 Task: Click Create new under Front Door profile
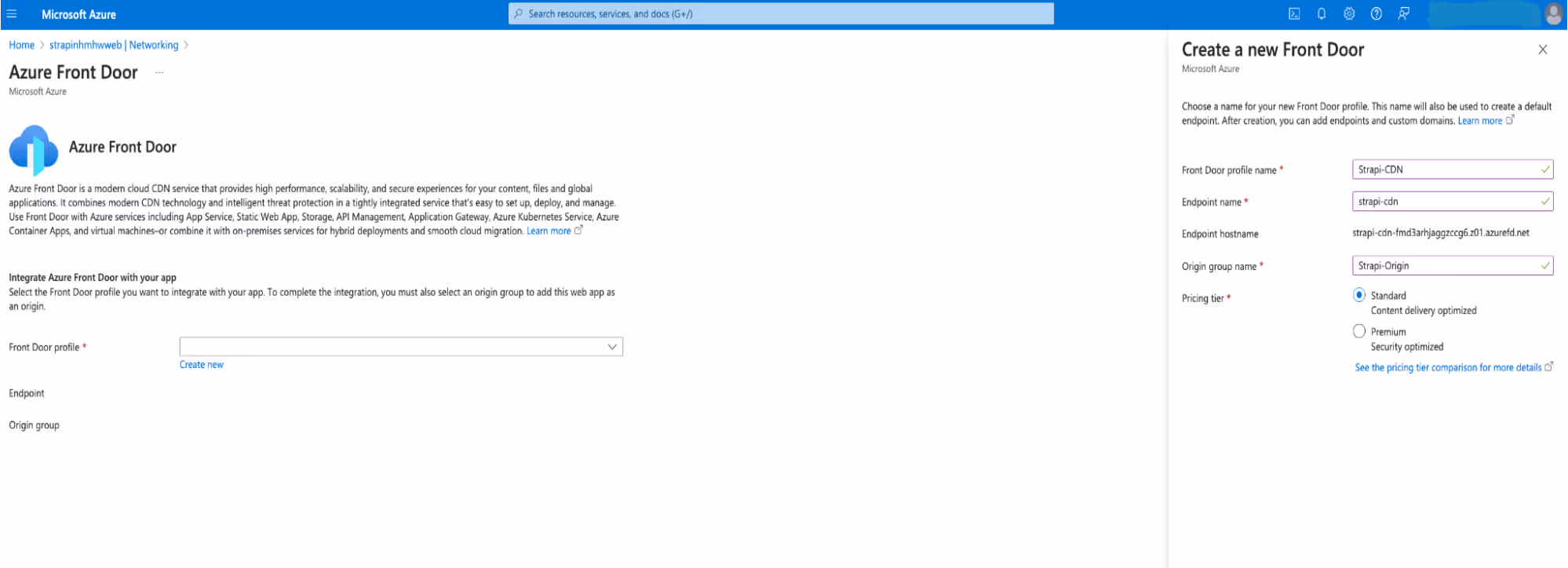click(x=202, y=365)
